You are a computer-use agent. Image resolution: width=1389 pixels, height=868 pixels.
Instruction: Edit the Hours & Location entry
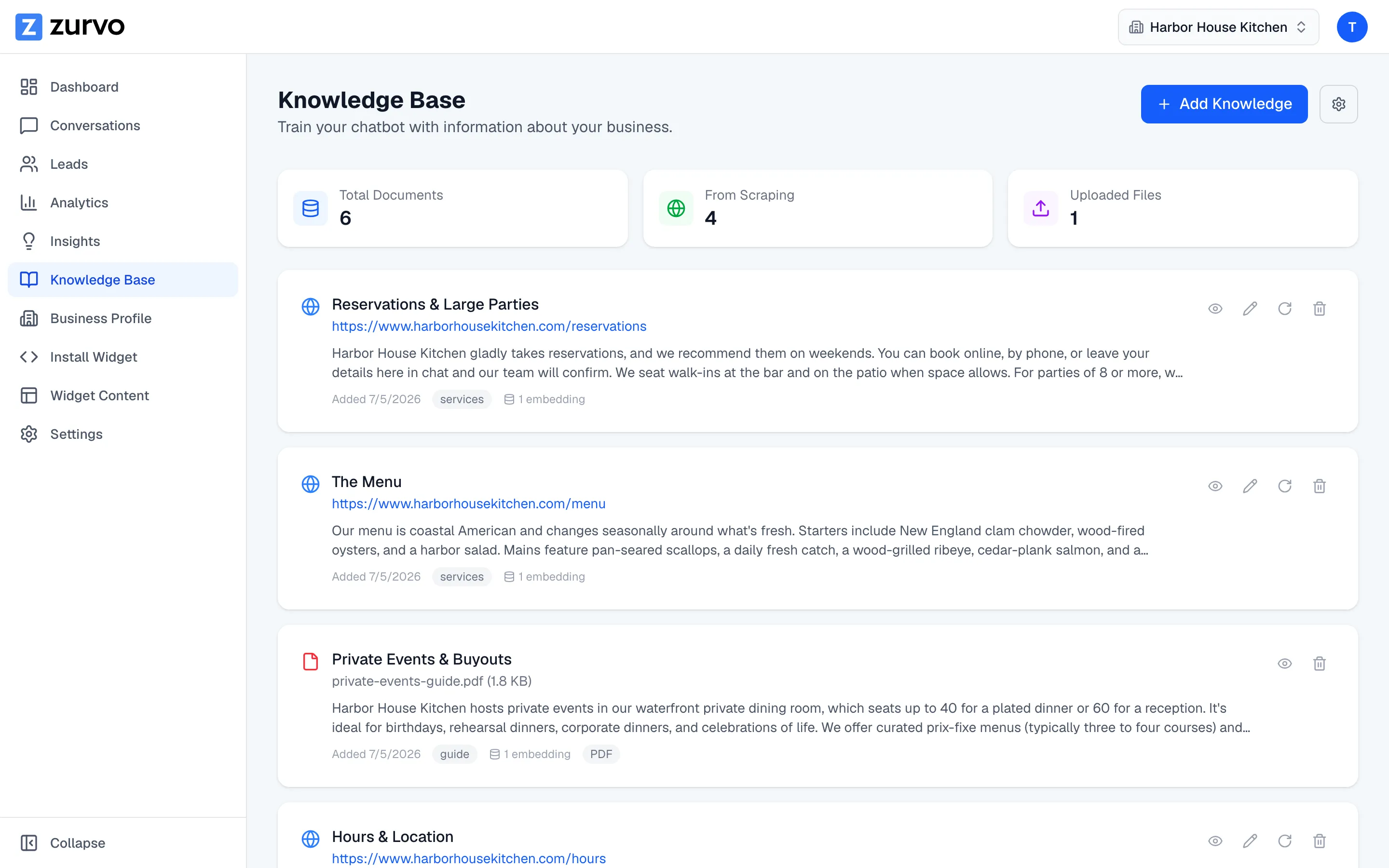point(1250,841)
